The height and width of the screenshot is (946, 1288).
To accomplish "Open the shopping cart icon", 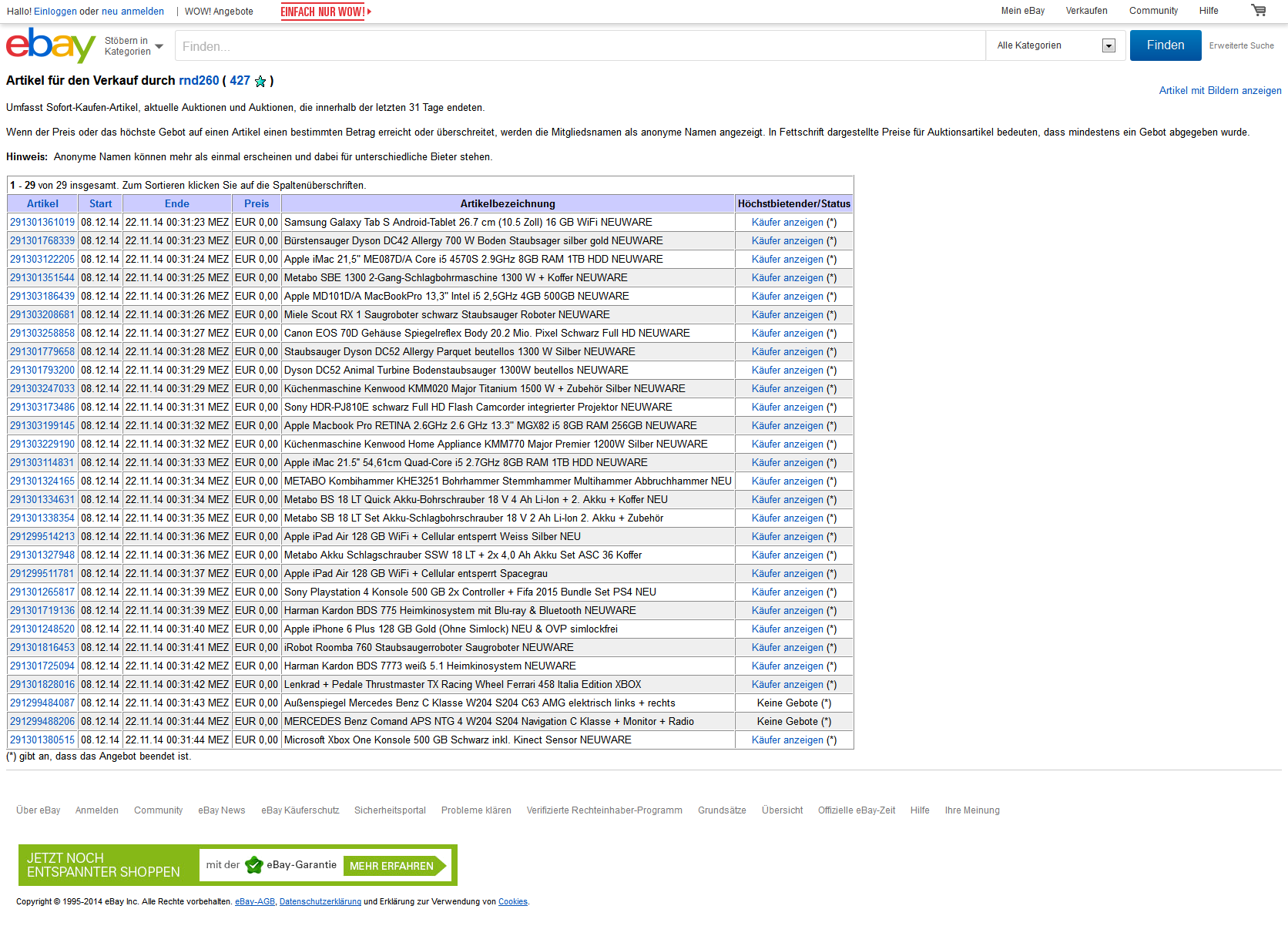I will coord(1259,11).
